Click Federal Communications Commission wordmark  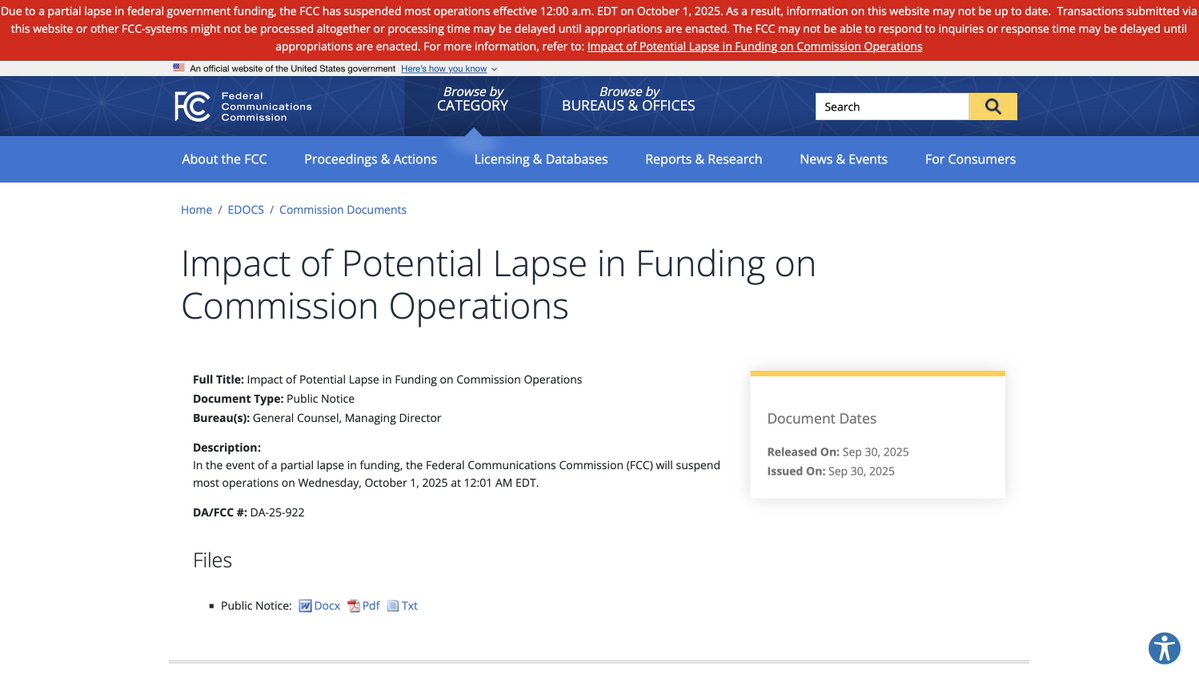point(266,106)
